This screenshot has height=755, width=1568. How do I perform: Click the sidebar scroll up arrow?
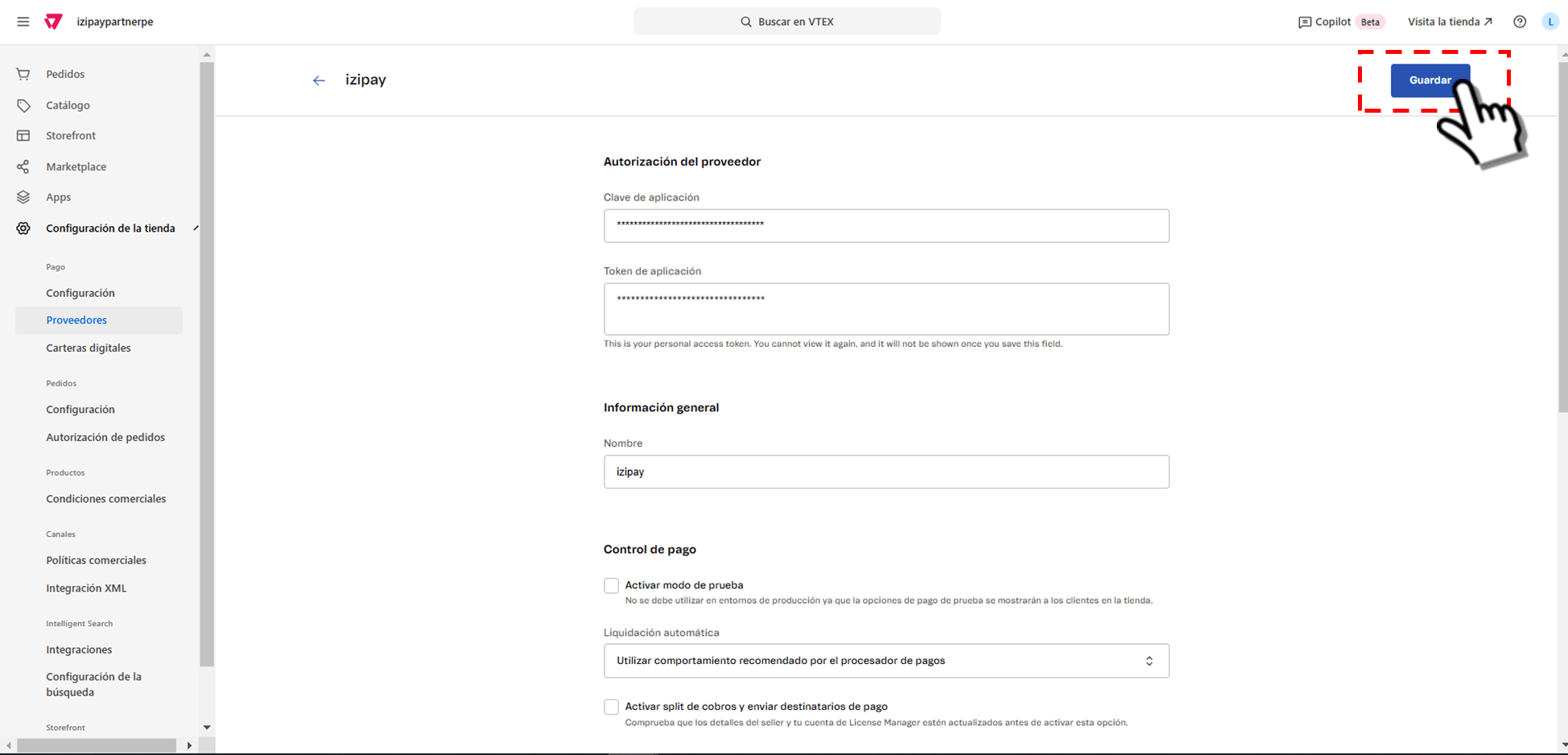coord(207,55)
